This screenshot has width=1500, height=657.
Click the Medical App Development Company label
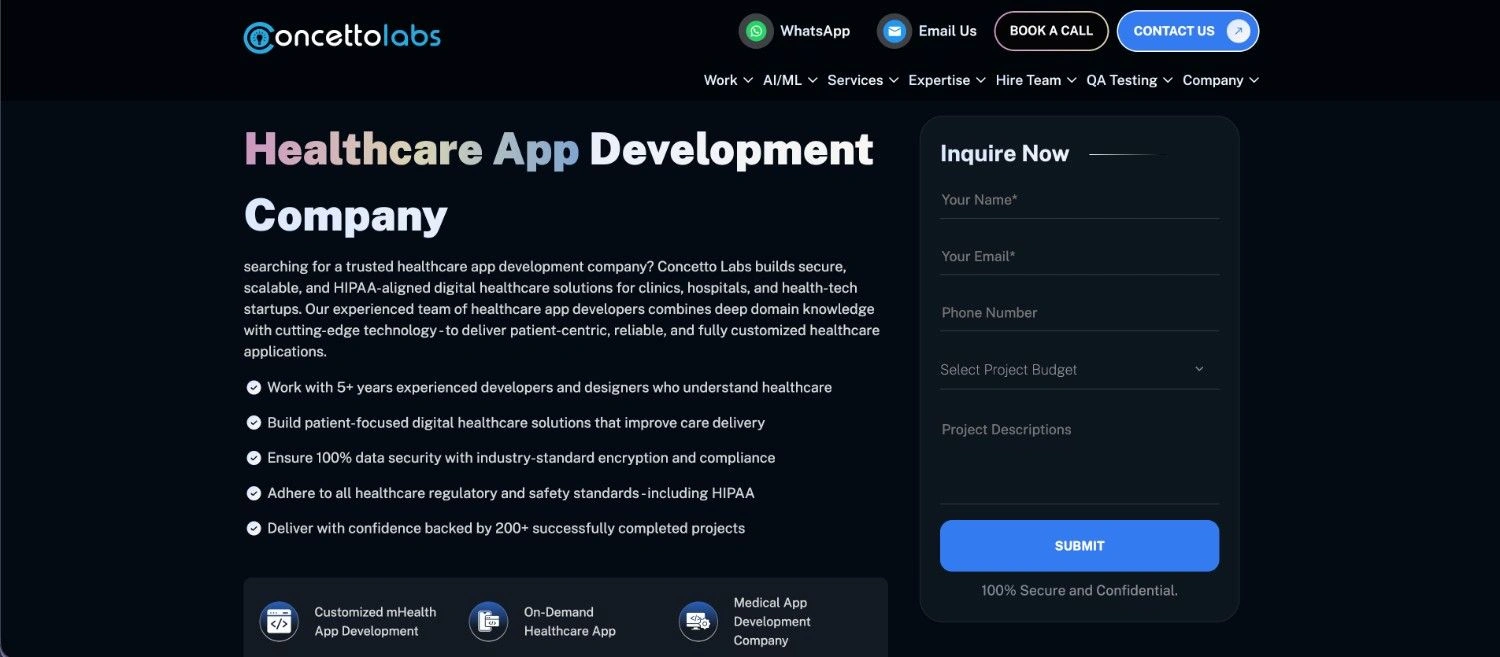(772, 621)
